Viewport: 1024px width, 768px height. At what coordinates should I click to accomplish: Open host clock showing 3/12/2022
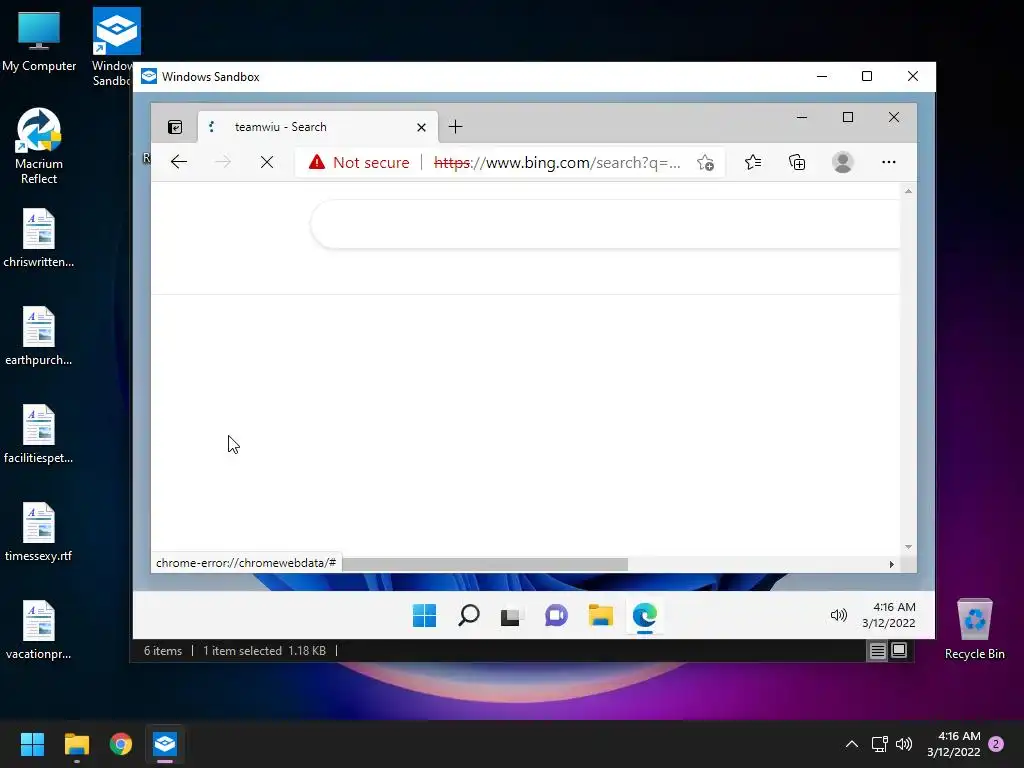pos(953,744)
